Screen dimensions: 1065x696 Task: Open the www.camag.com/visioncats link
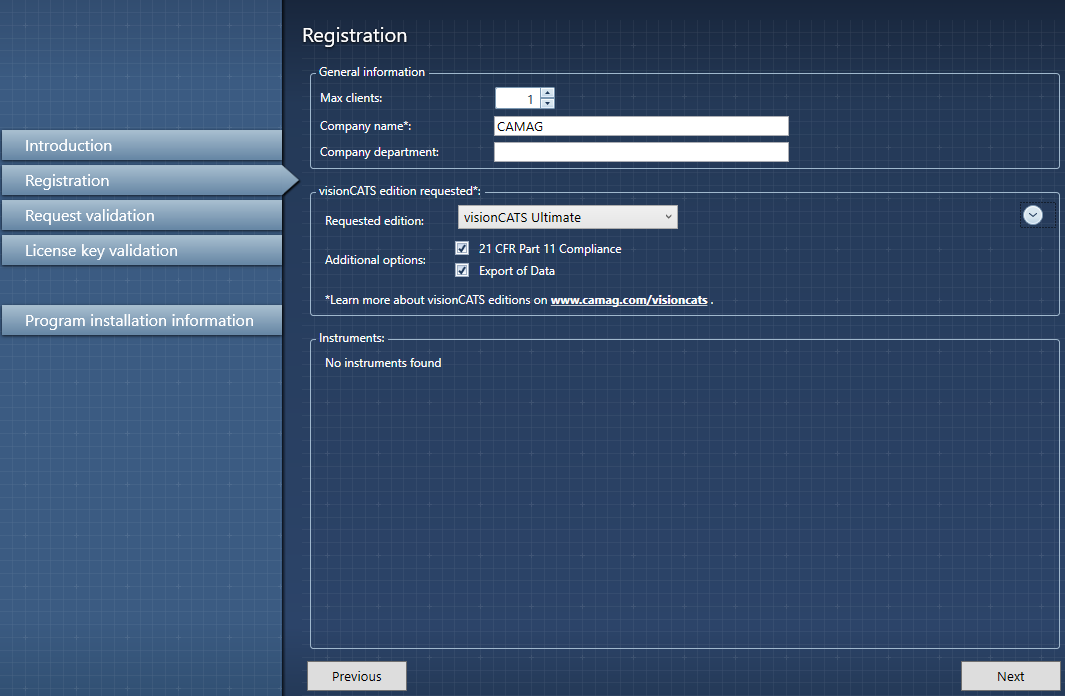click(x=629, y=300)
